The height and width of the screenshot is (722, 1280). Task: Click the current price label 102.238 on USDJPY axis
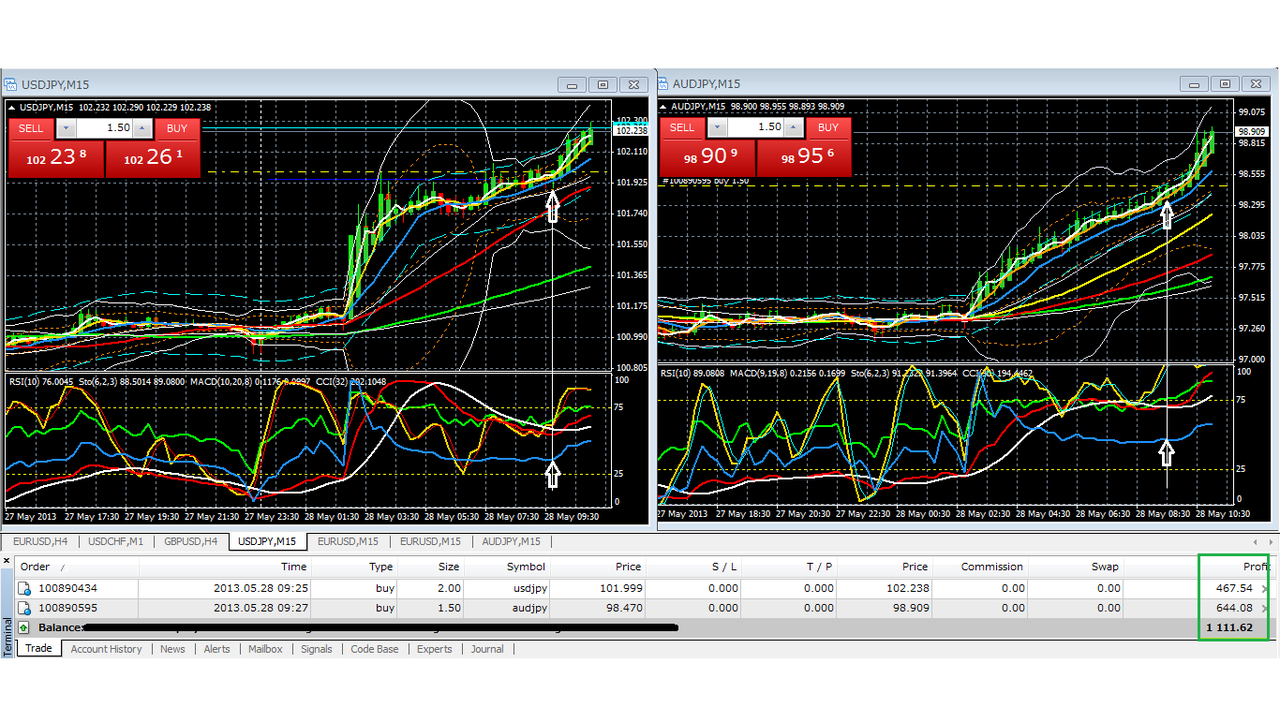point(632,131)
